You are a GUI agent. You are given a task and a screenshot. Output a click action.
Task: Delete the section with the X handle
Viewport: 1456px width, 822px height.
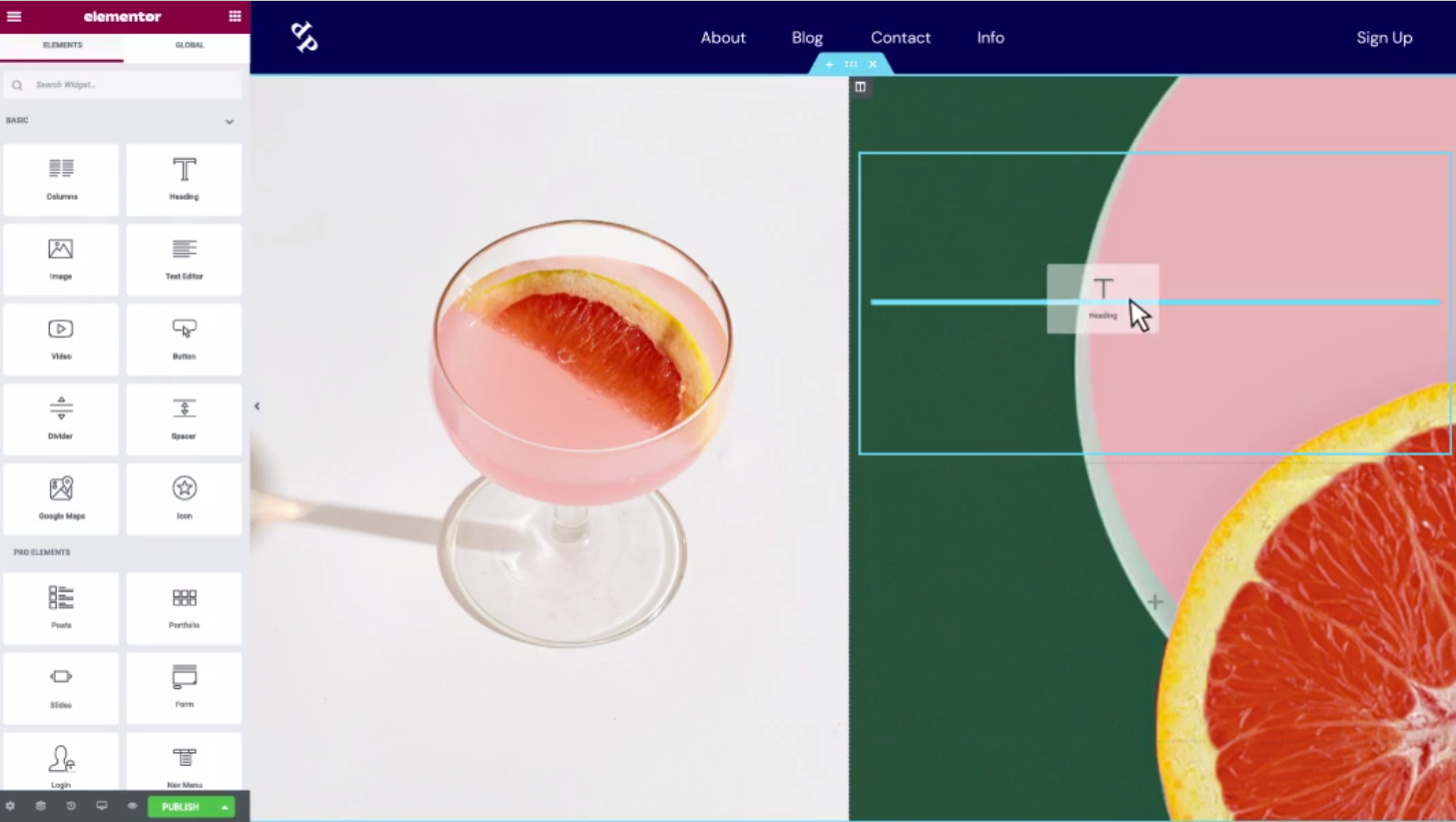[873, 64]
